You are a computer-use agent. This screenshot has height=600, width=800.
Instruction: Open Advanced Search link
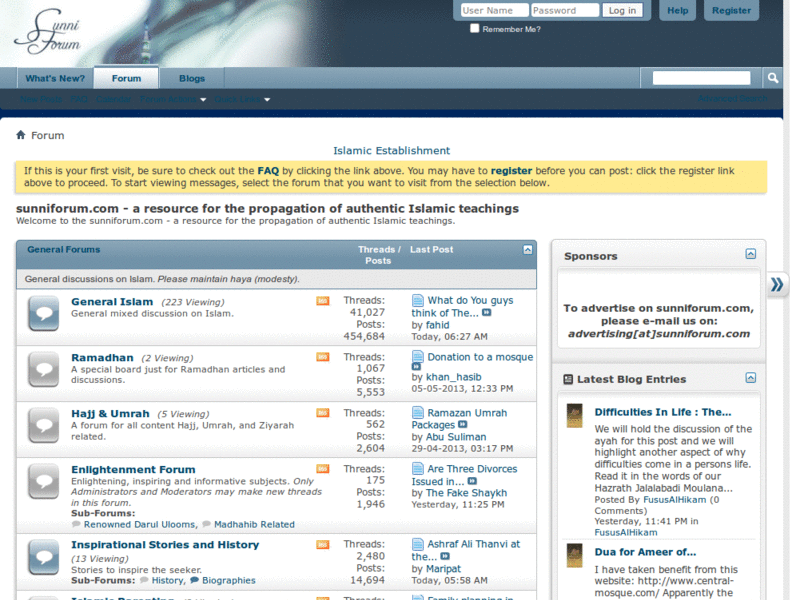(732, 98)
